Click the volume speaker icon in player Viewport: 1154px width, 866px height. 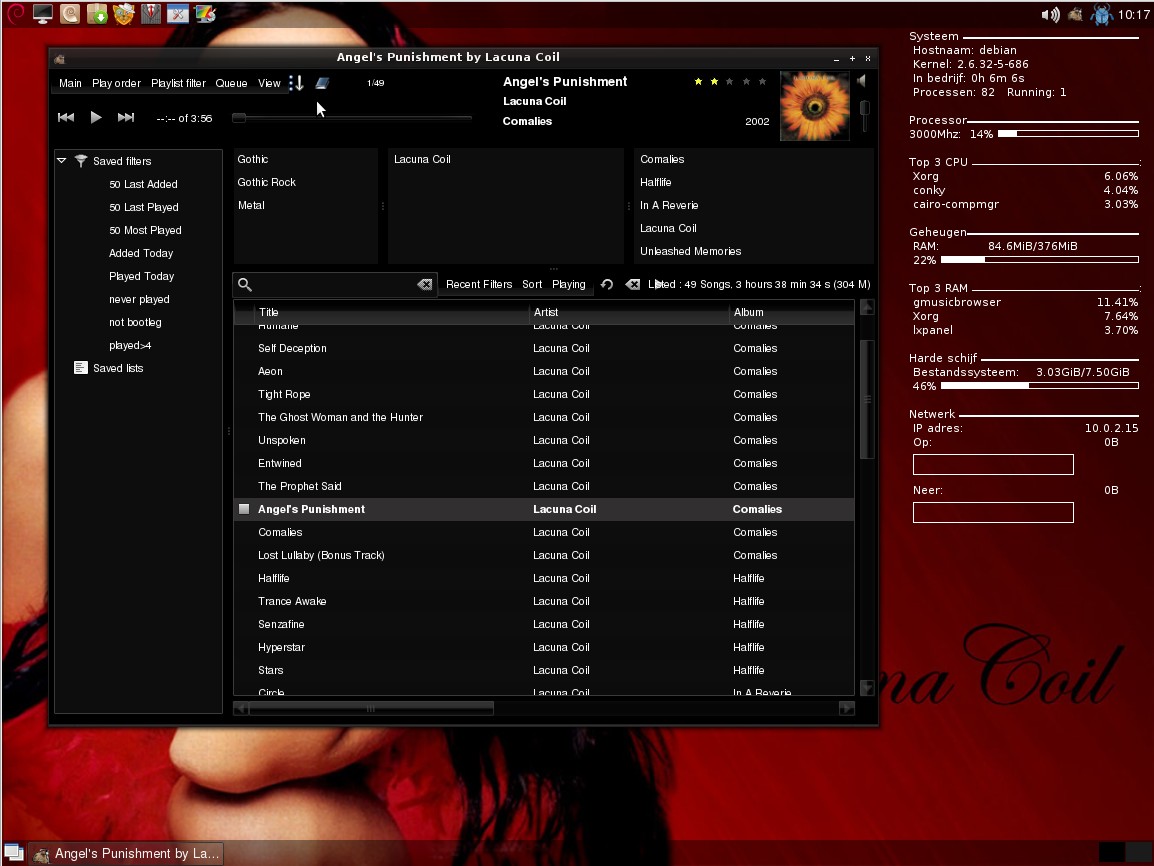[862, 80]
